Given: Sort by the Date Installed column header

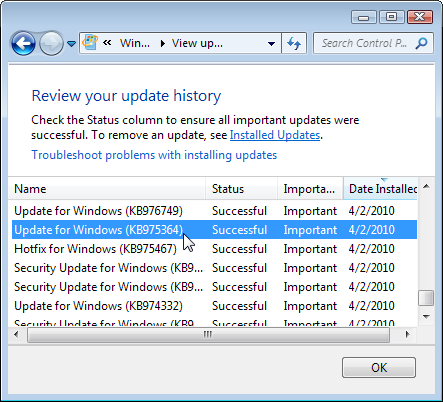Looking at the screenshot, I should coord(380,189).
